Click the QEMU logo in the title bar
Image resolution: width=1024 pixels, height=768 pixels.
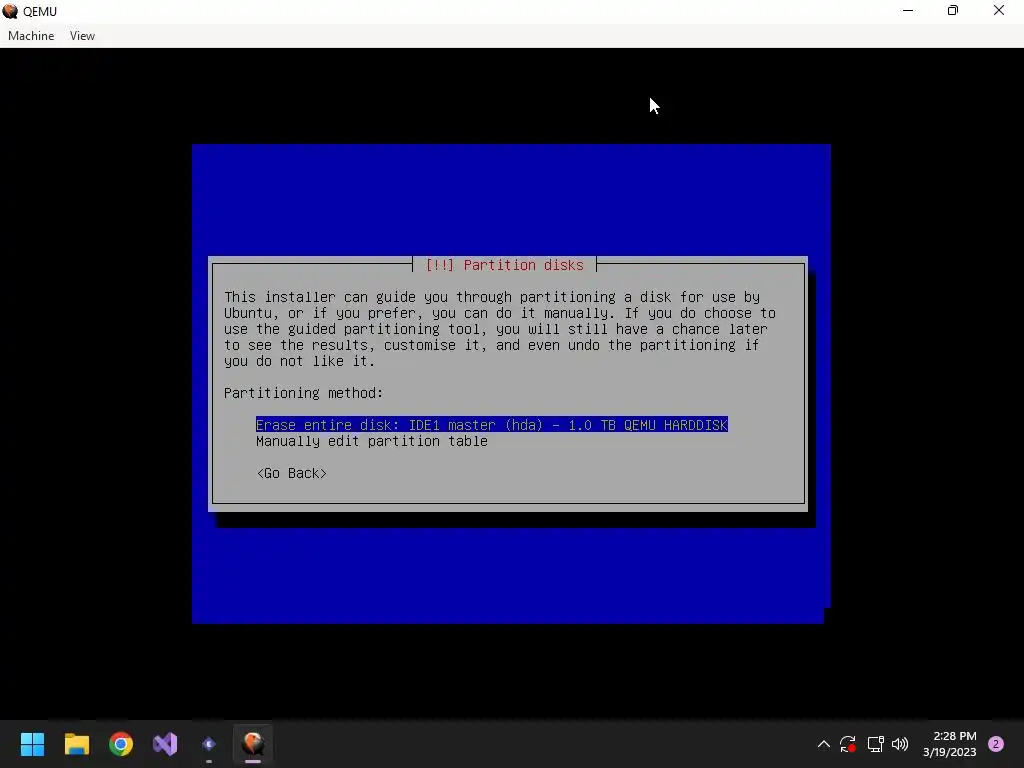click(10, 11)
